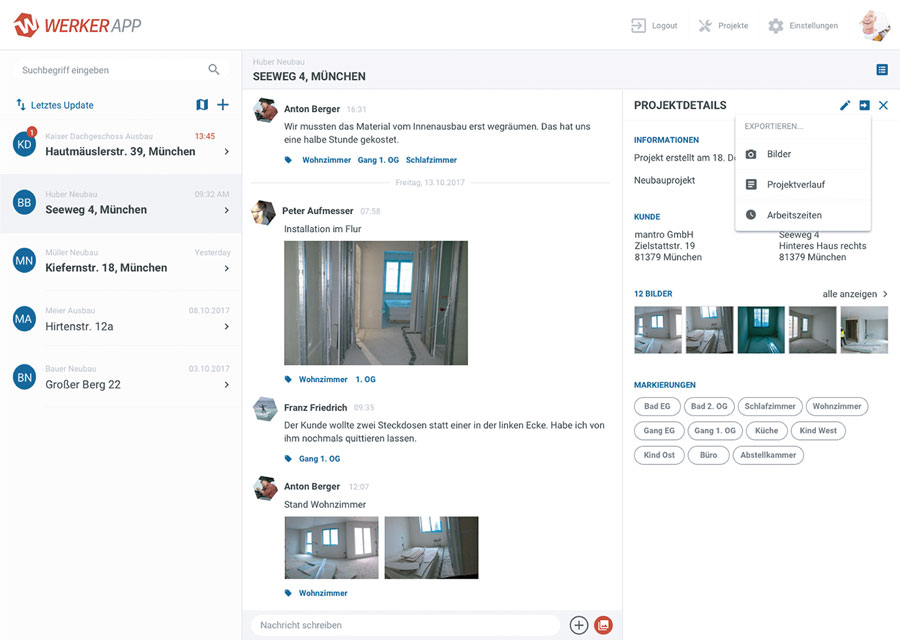Viewport: 900px width, 640px height.
Task: Click Wohnzimmer tag under Stand Wohnzimmer photos
Action: point(323,593)
